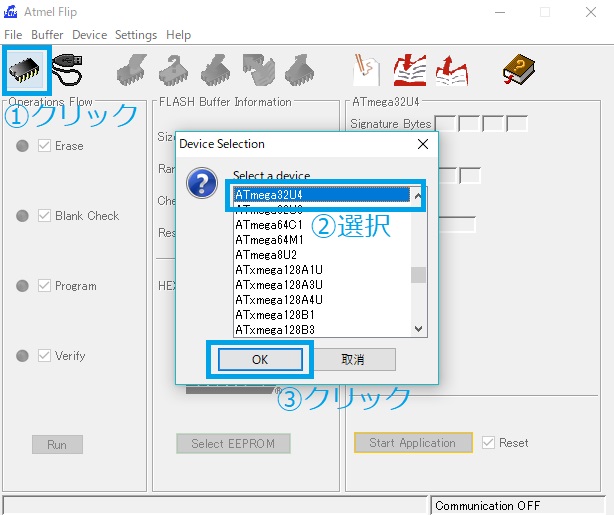This screenshot has height=515, width=614.
Task: Click the Communication OFF status text
Action: pos(488,505)
